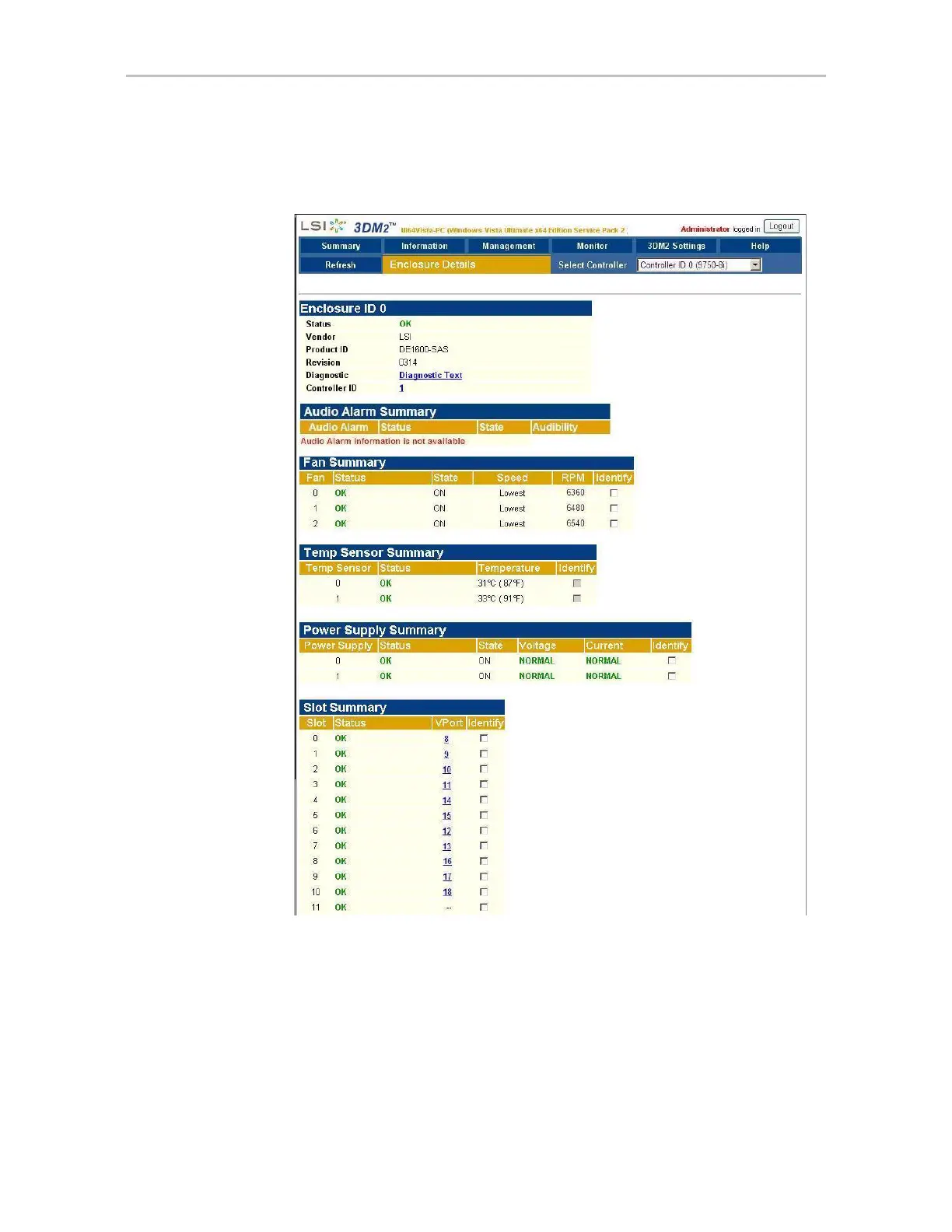Check Identify for slot 5

(x=484, y=815)
